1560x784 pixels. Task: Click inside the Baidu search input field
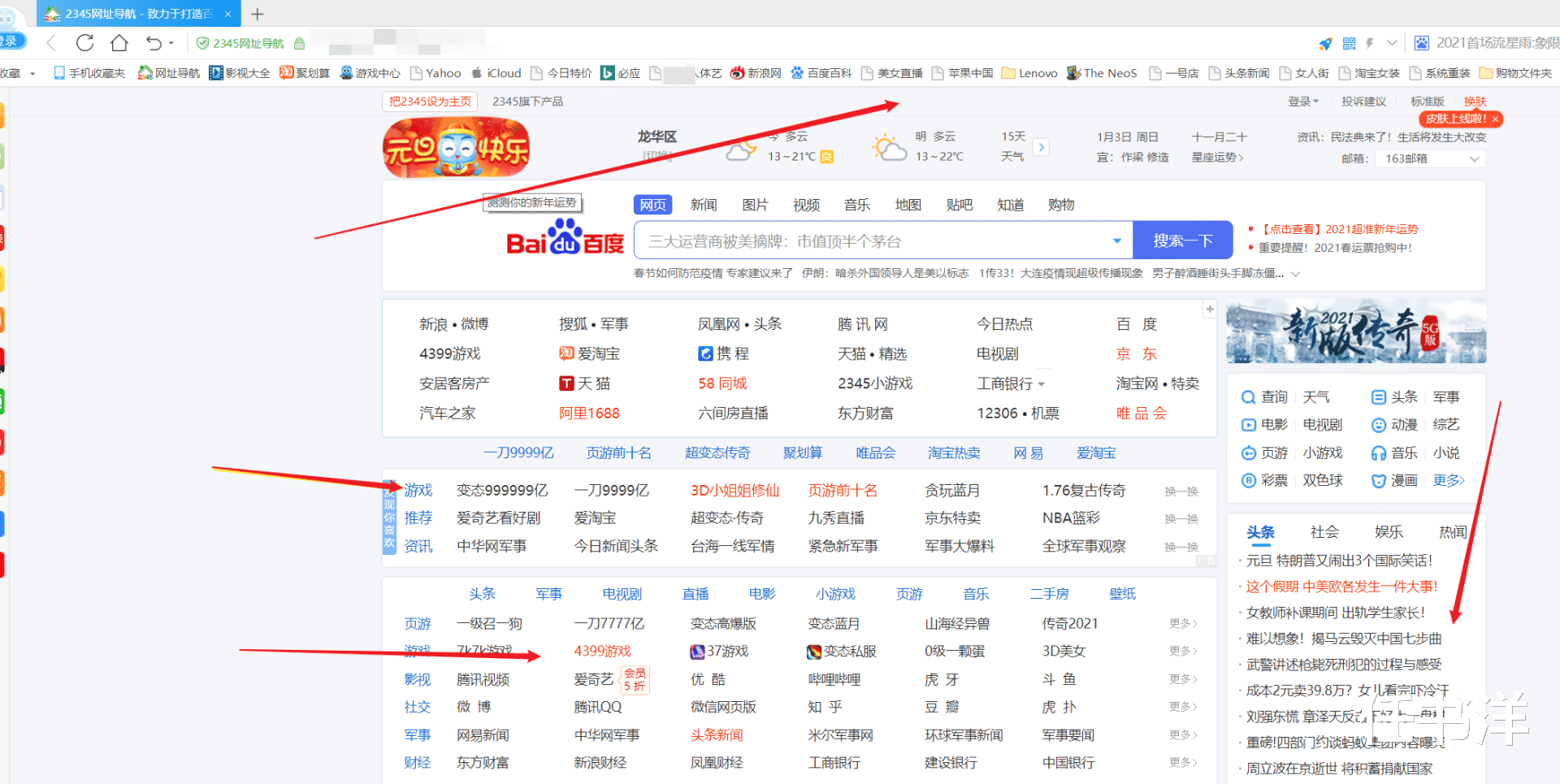tap(853, 240)
